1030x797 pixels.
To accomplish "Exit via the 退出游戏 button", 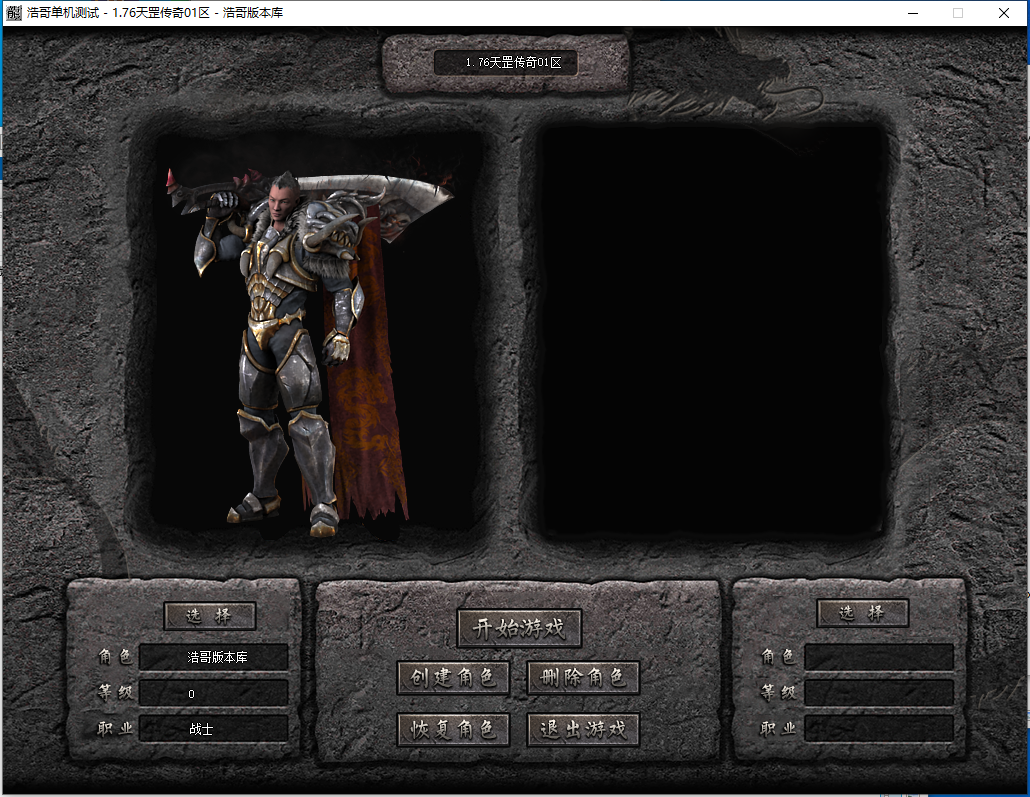I will click(583, 729).
